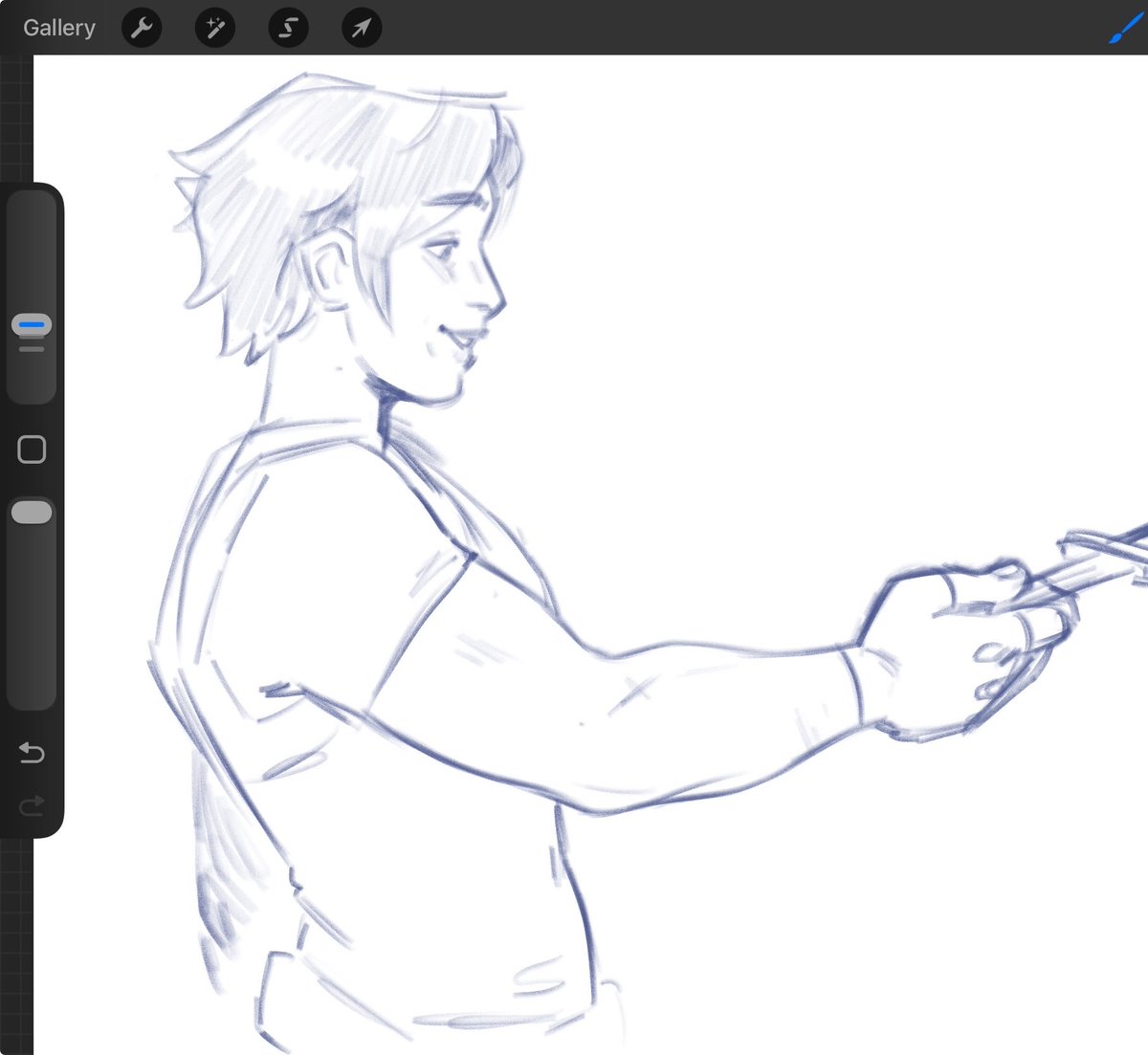This screenshot has width=1148, height=1055.
Task: Open the Adjustments magic wand menu
Action: pyautogui.click(x=215, y=28)
